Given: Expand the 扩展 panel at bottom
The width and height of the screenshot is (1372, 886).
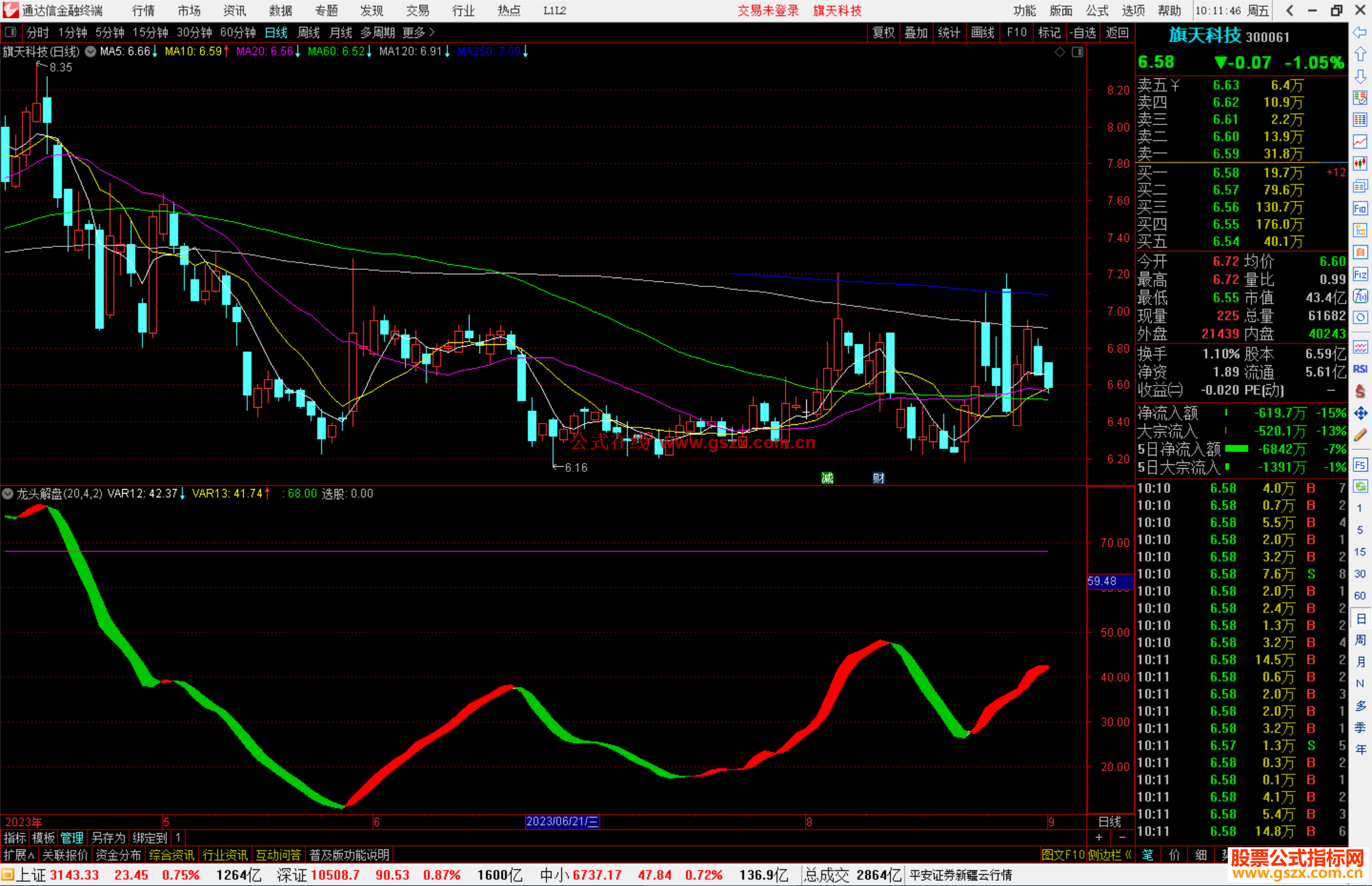Looking at the screenshot, I should 19,855.
